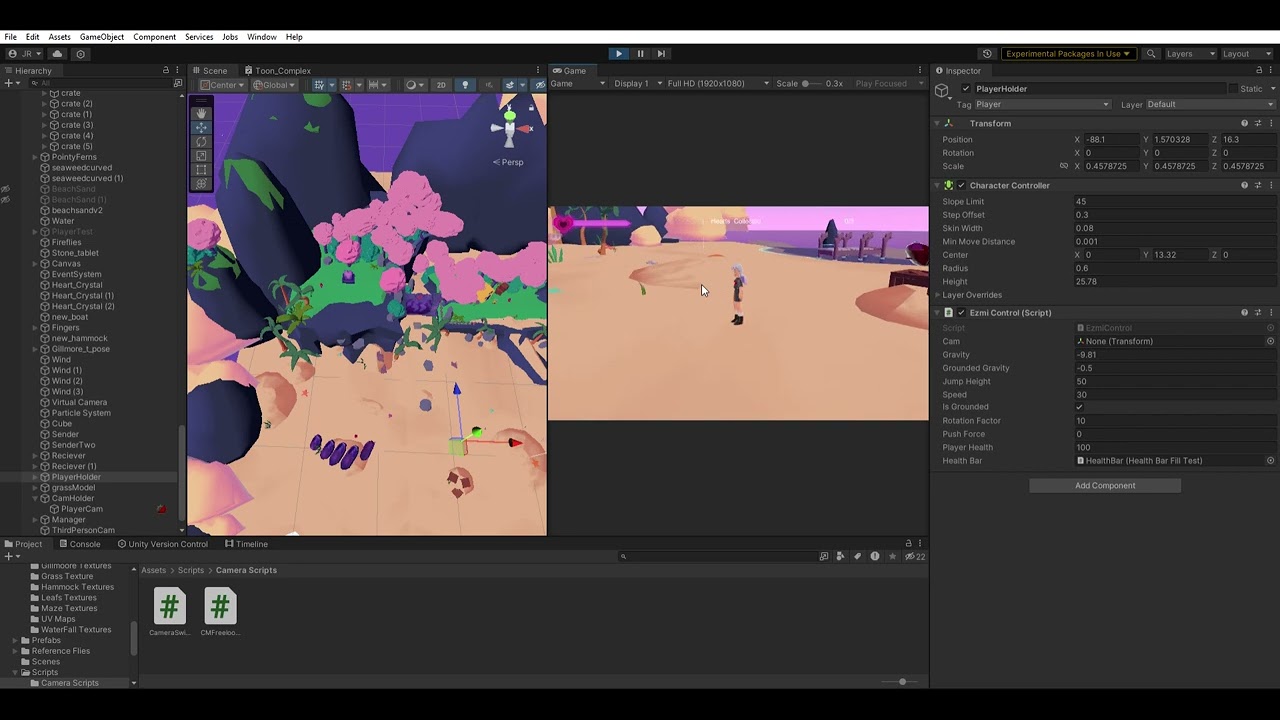Collapse the Transform component with its arrow
The image size is (1280, 720).
pyautogui.click(x=937, y=123)
